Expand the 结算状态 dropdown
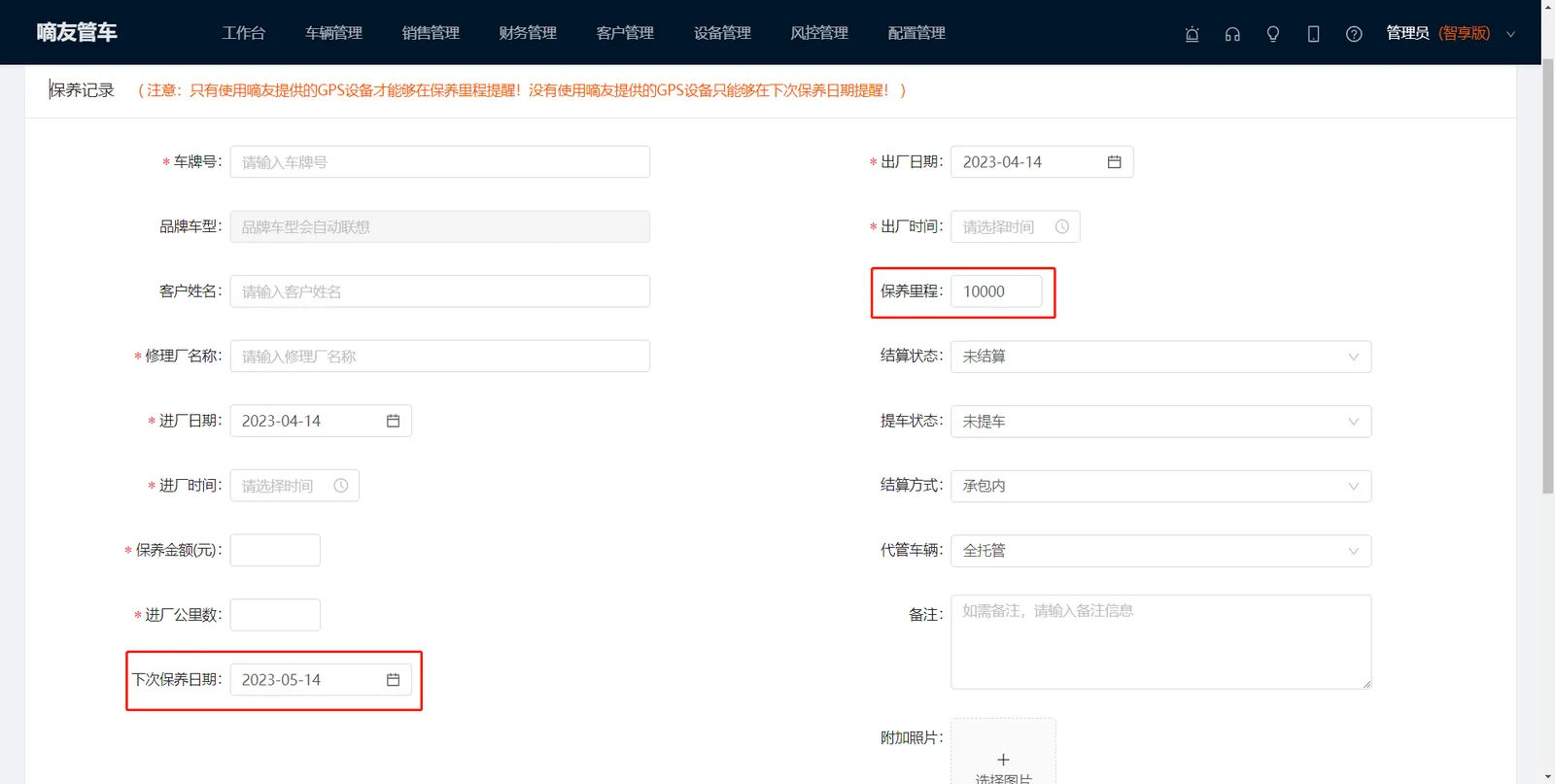This screenshot has height=784, width=1555. (x=1160, y=357)
